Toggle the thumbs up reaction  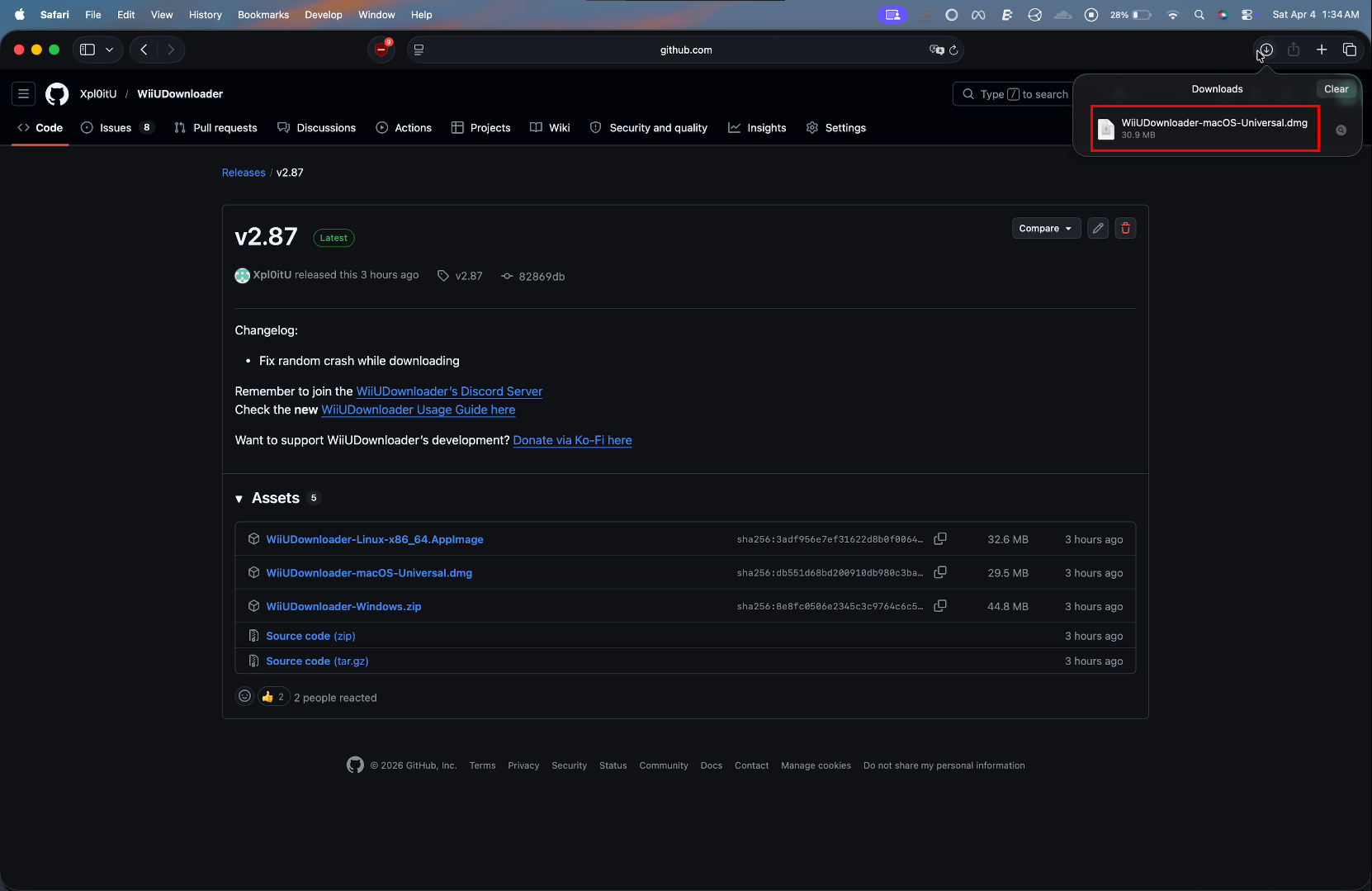(x=273, y=697)
